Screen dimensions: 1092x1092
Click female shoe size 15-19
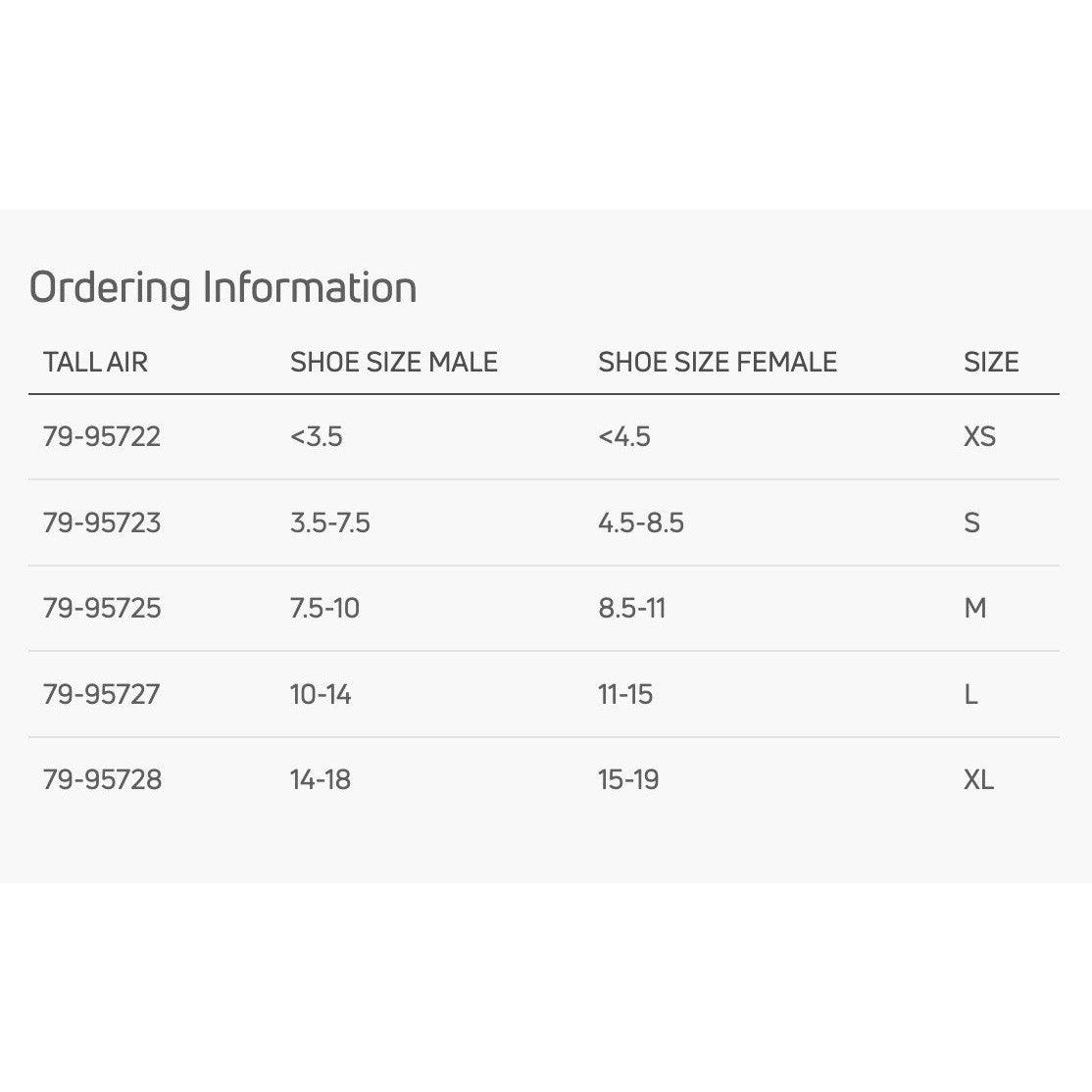point(628,780)
